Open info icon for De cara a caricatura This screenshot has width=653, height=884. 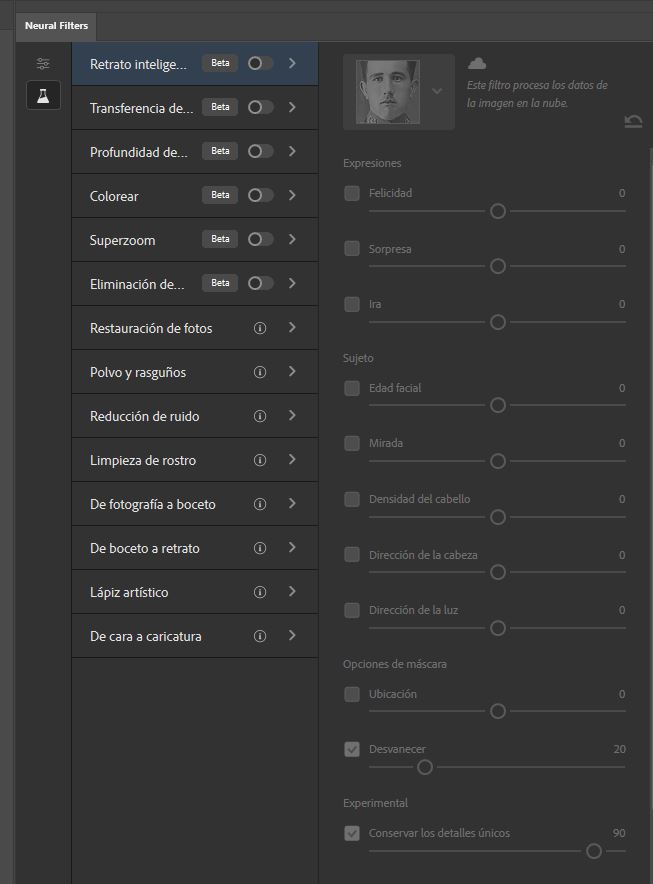pyautogui.click(x=260, y=636)
